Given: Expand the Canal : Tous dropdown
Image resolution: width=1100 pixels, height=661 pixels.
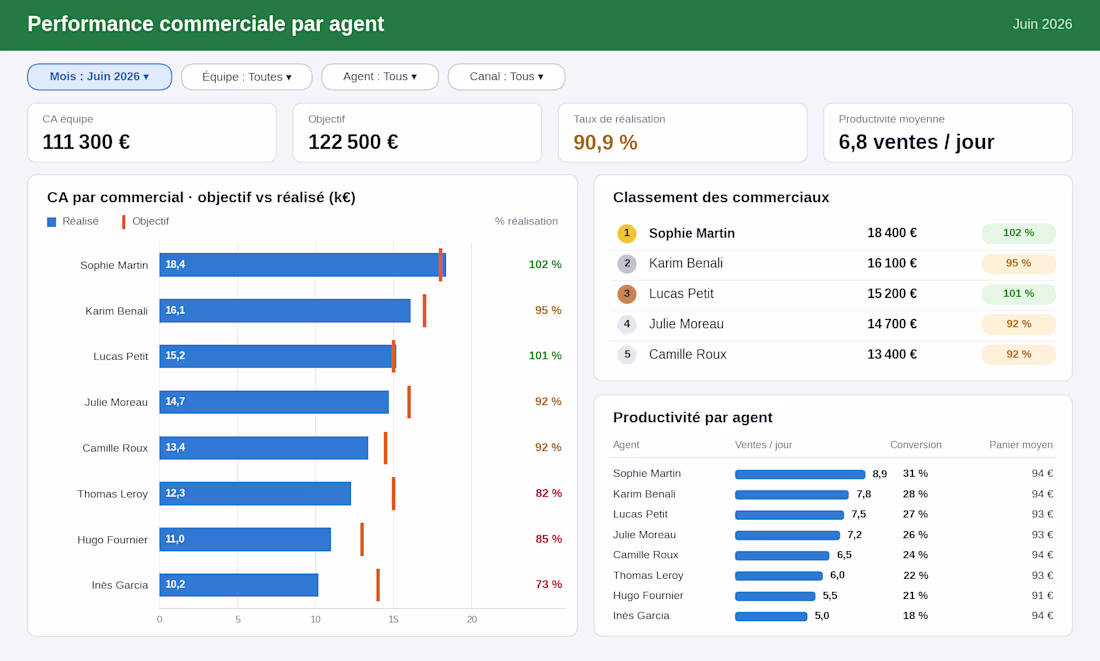Looking at the screenshot, I should (x=507, y=76).
